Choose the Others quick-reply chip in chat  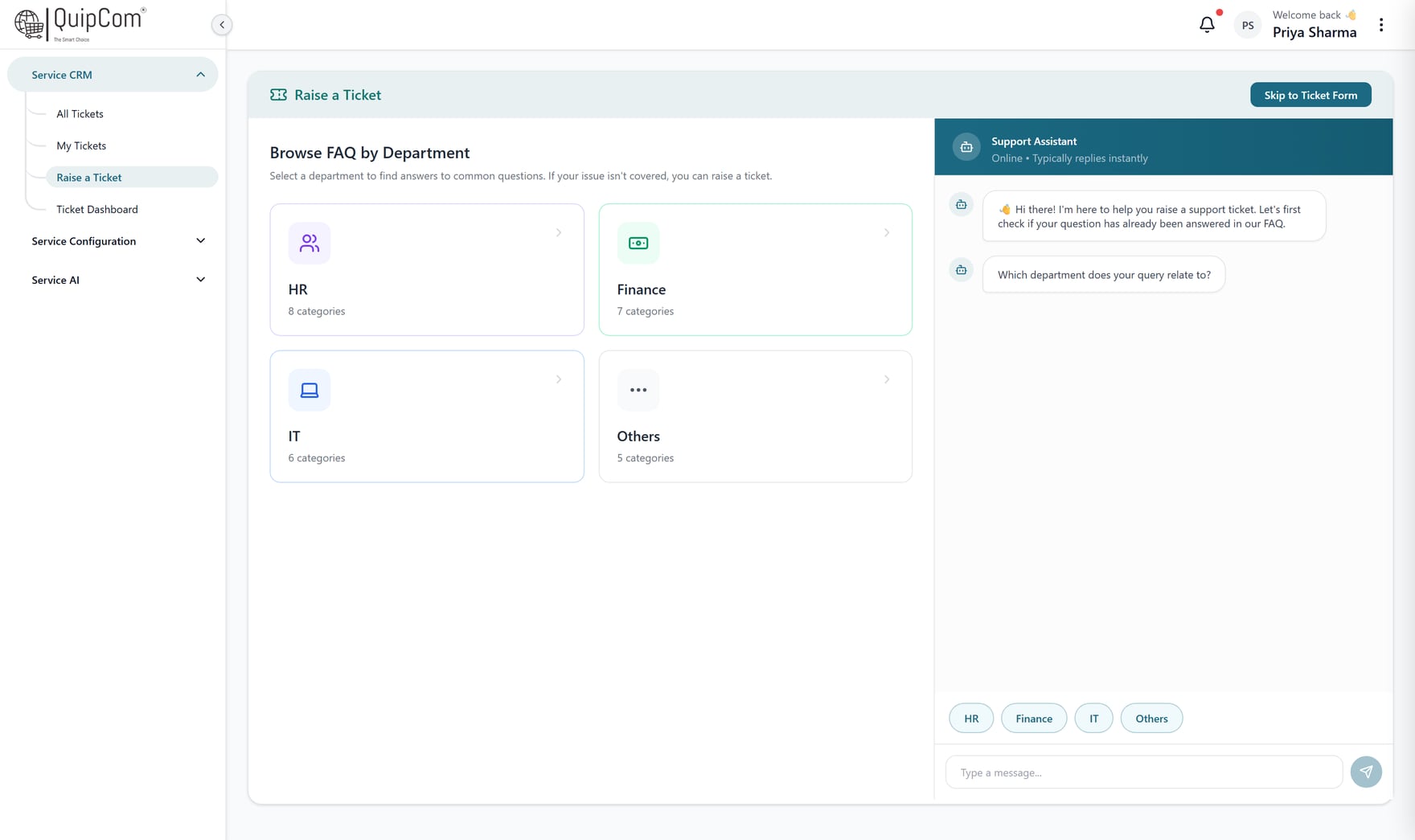click(1151, 719)
